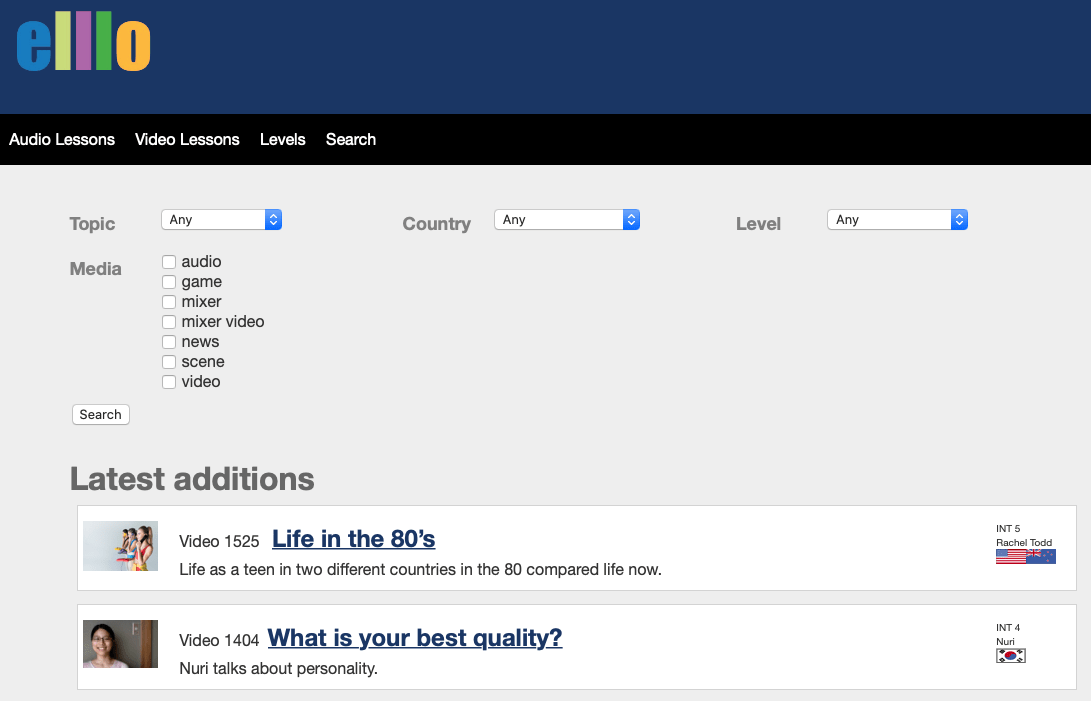This screenshot has width=1091, height=701.
Task: Enable the audio media checkbox
Action: [169, 262]
